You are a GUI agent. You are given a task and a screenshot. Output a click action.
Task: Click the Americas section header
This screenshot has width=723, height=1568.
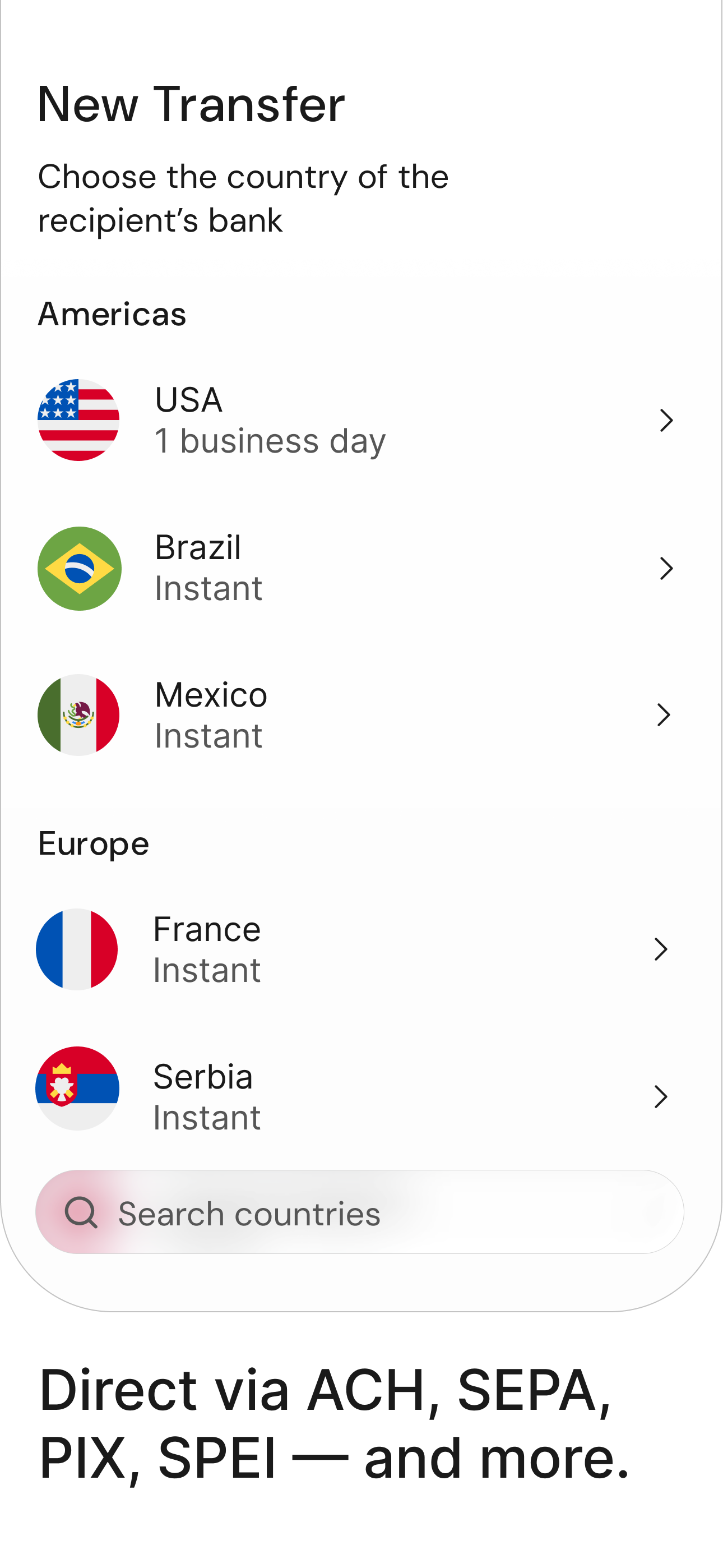pyautogui.click(x=112, y=315)
